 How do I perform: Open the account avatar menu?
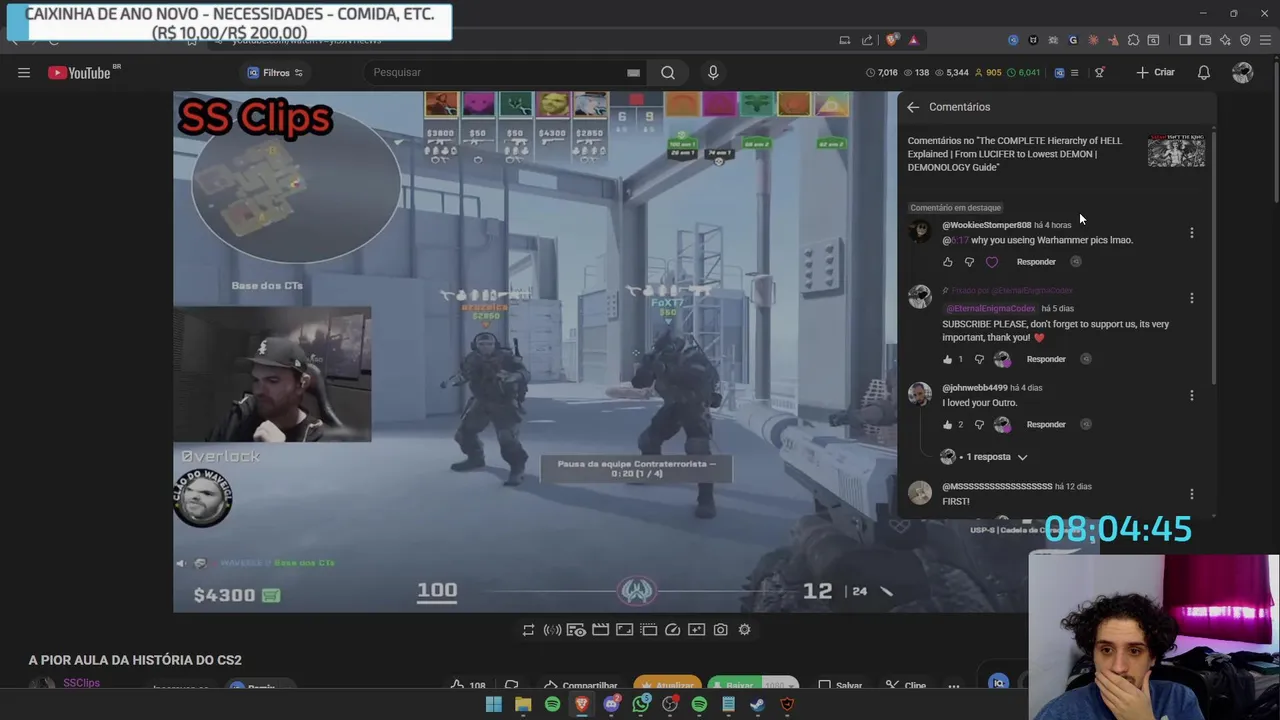[x=1243, y=72]
